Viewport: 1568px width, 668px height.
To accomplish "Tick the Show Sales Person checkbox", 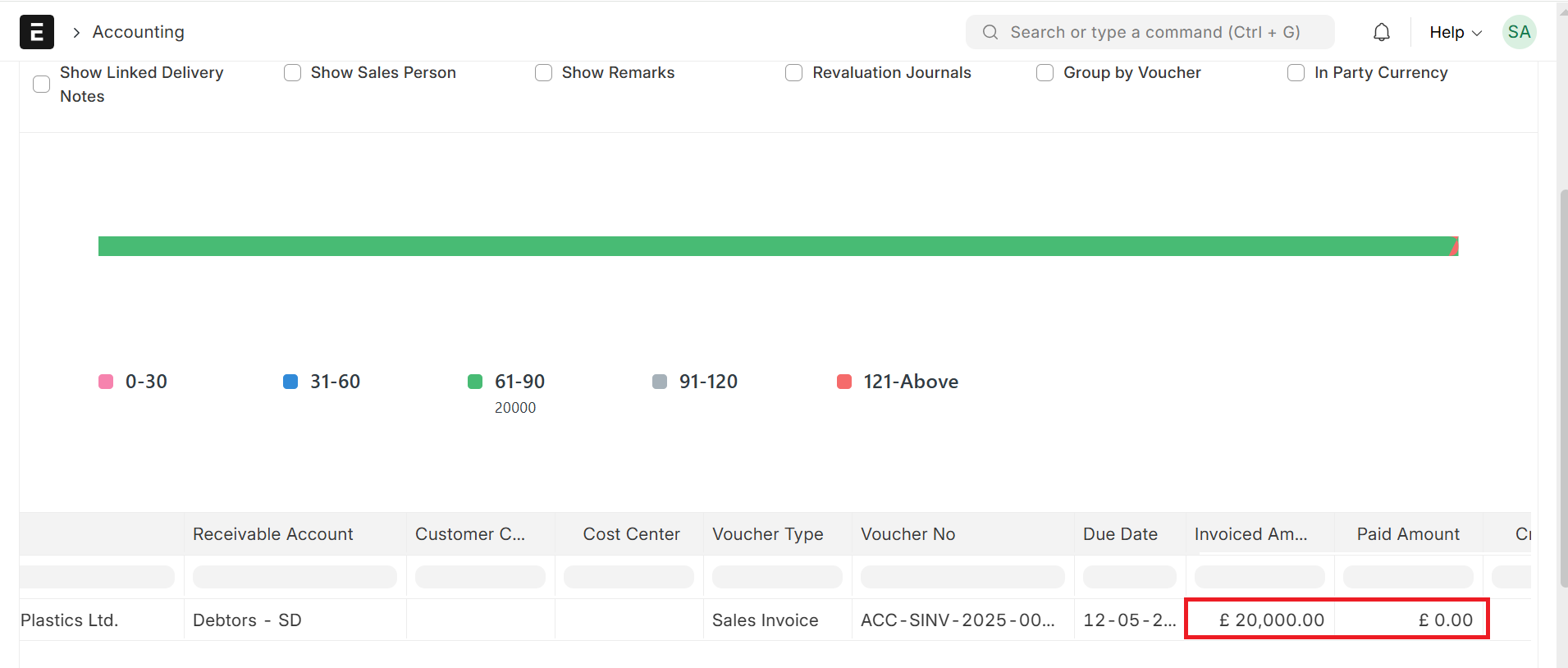I will tap(293, 73).
